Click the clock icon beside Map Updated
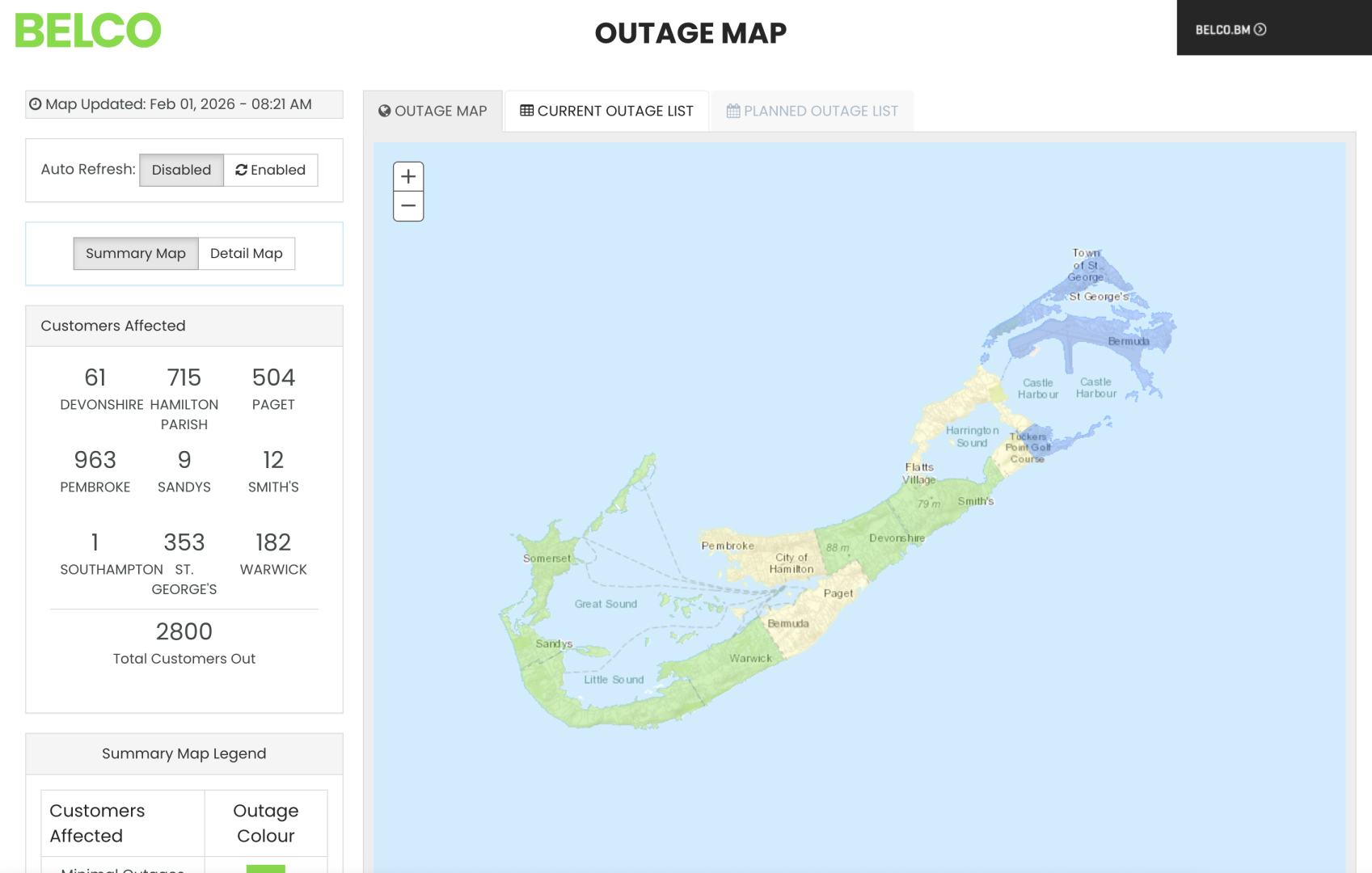Viewport: 1372px width, 873px height. (36, 104)
